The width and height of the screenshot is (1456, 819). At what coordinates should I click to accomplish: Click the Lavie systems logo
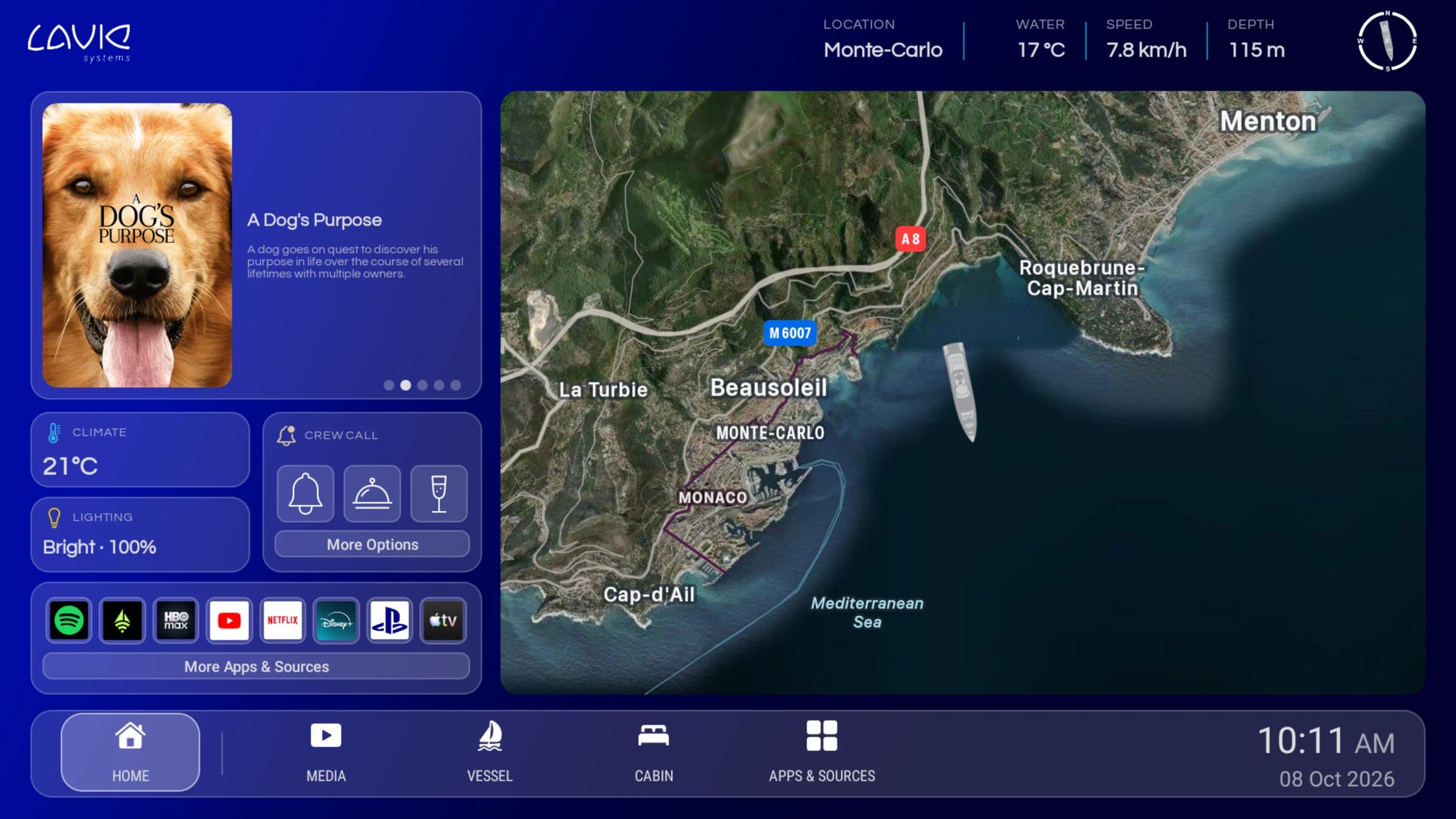coord(79,42)
